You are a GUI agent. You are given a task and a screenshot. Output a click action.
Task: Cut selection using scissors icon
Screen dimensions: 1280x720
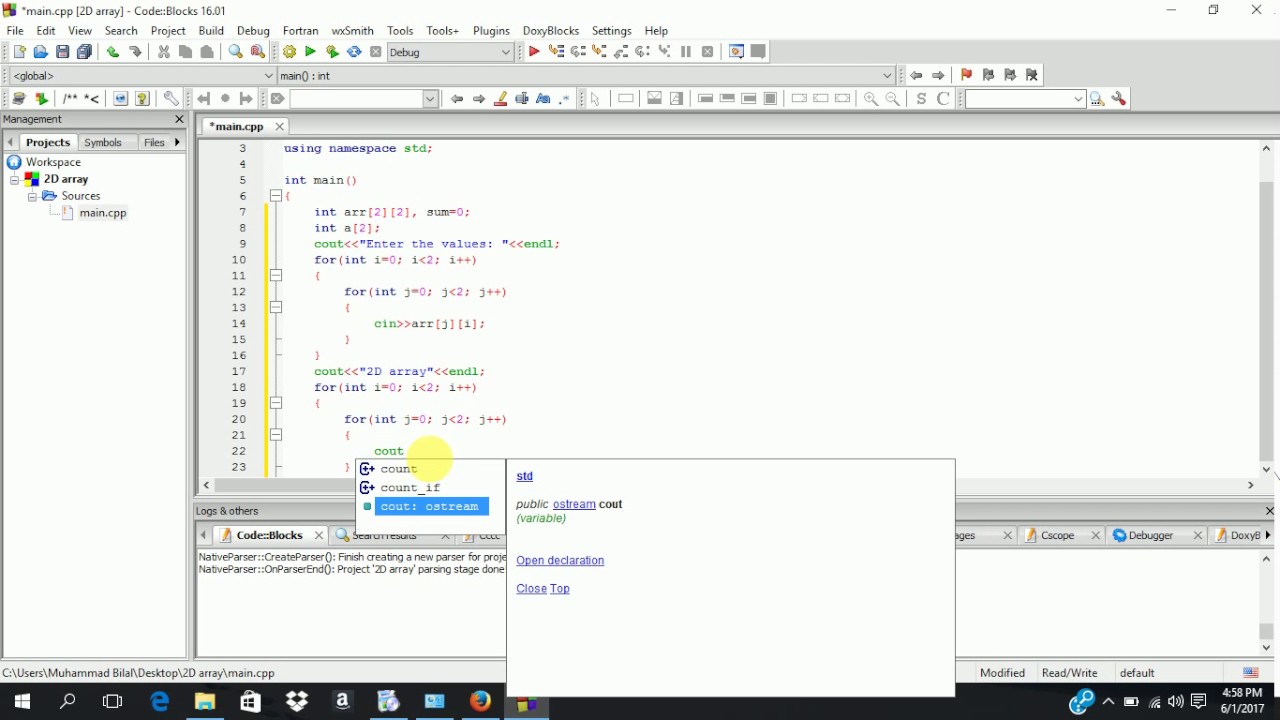point(164,52)
